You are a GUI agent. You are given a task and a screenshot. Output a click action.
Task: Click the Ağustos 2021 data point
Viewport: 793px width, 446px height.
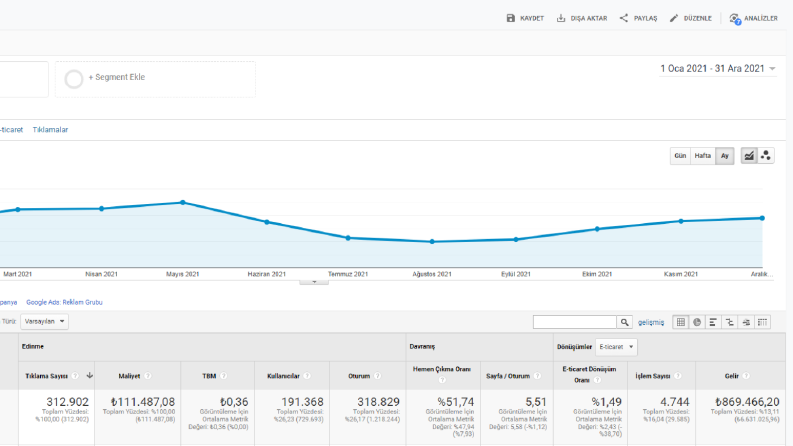click(432, 242)
